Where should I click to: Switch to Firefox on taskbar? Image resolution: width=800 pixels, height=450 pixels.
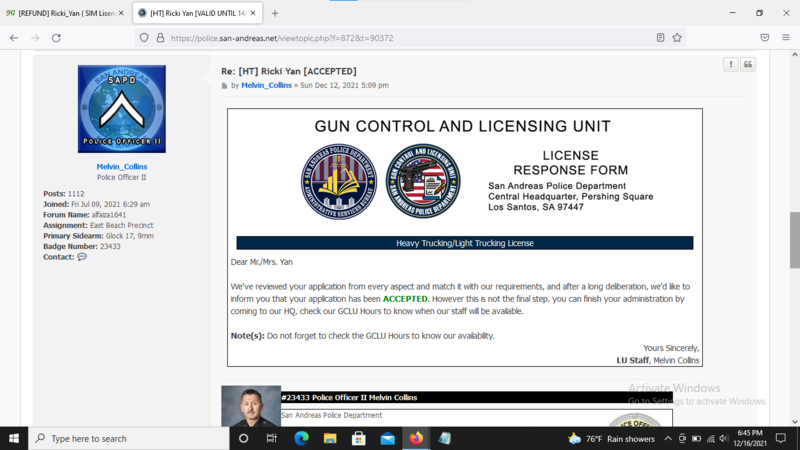pos(416,438)
